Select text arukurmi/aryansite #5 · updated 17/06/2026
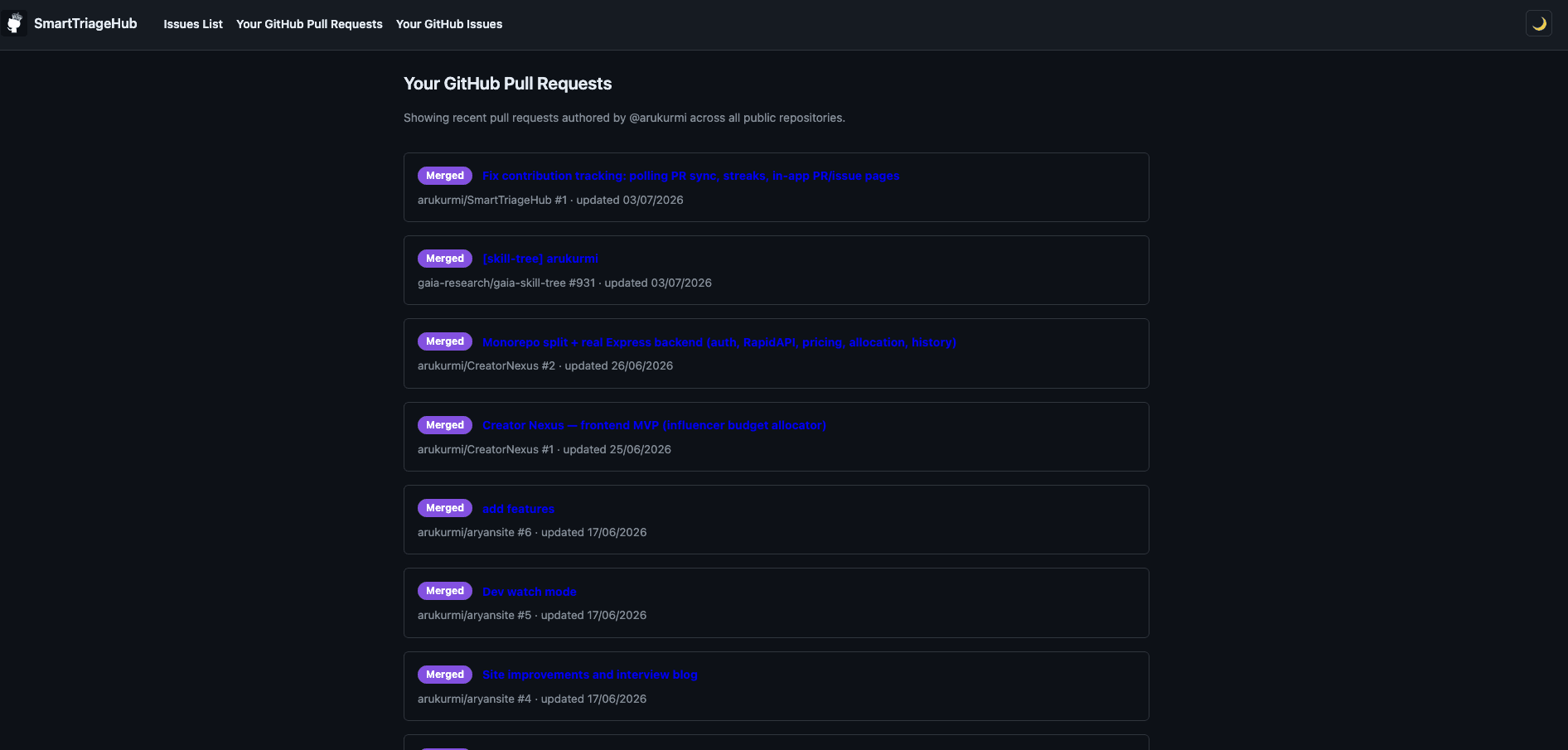The width and height of the screenshot is (1568, 750). 532,615
